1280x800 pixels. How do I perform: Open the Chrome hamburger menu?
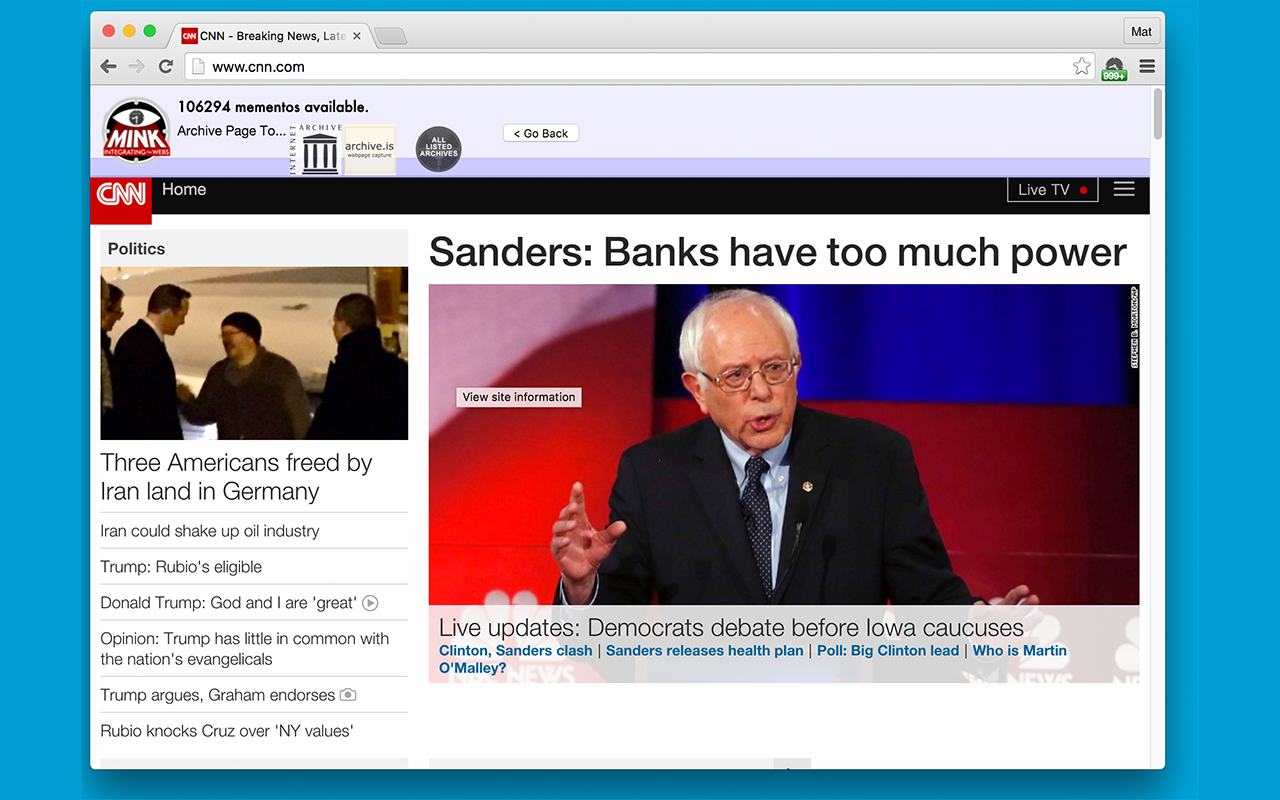(x=1146, y=66)
